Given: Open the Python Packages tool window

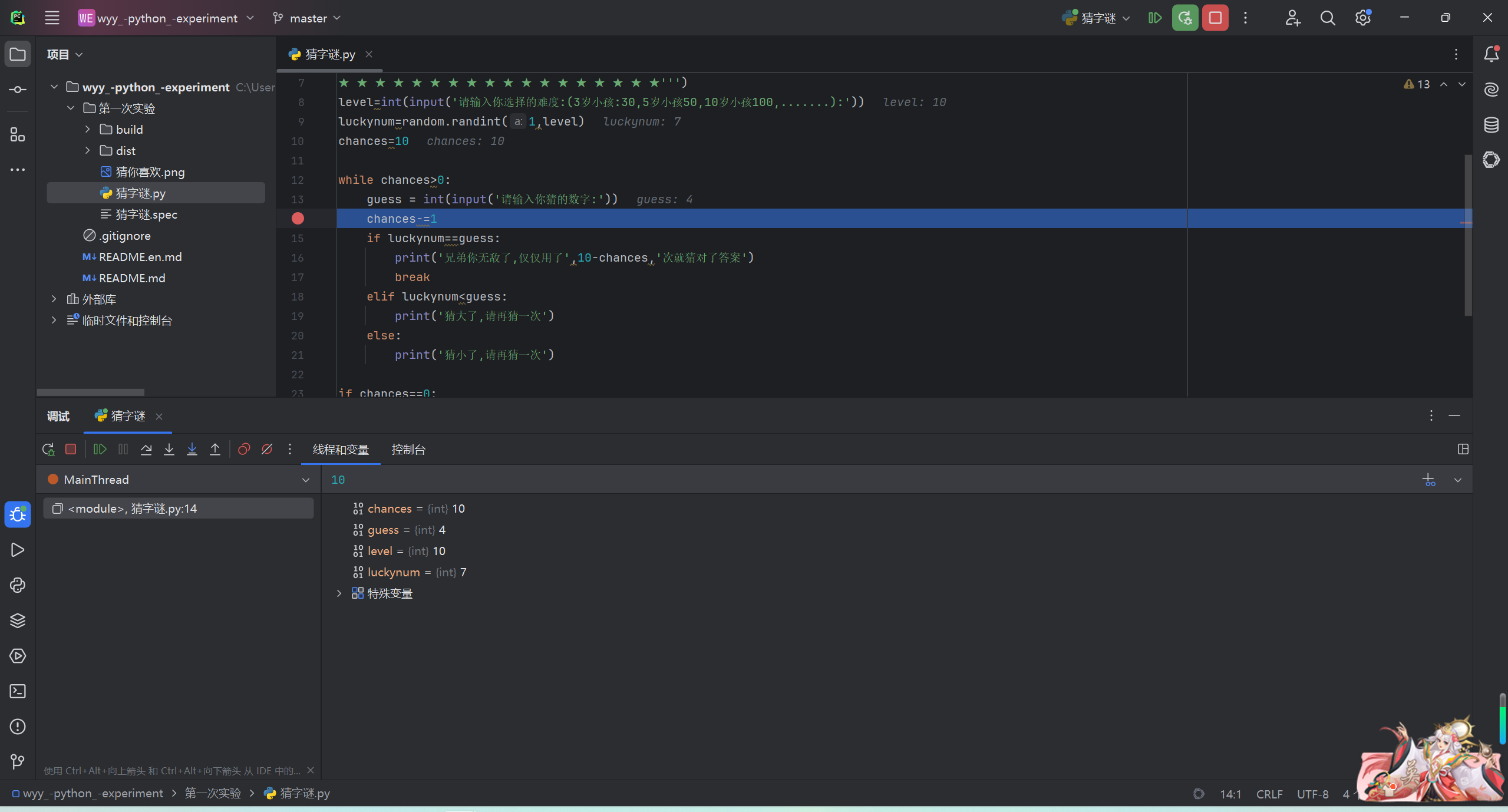Looking at the screenshot, I should (18, 620).
